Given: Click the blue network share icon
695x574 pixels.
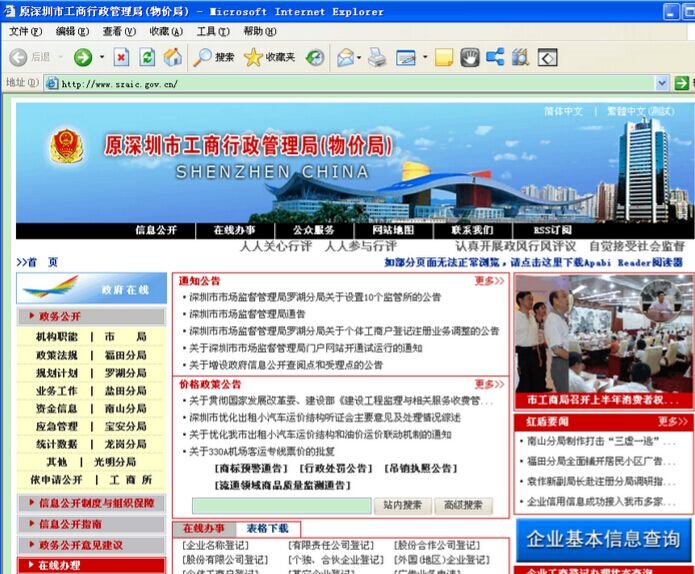Looking at the screenshot, I should pos(495,57).
